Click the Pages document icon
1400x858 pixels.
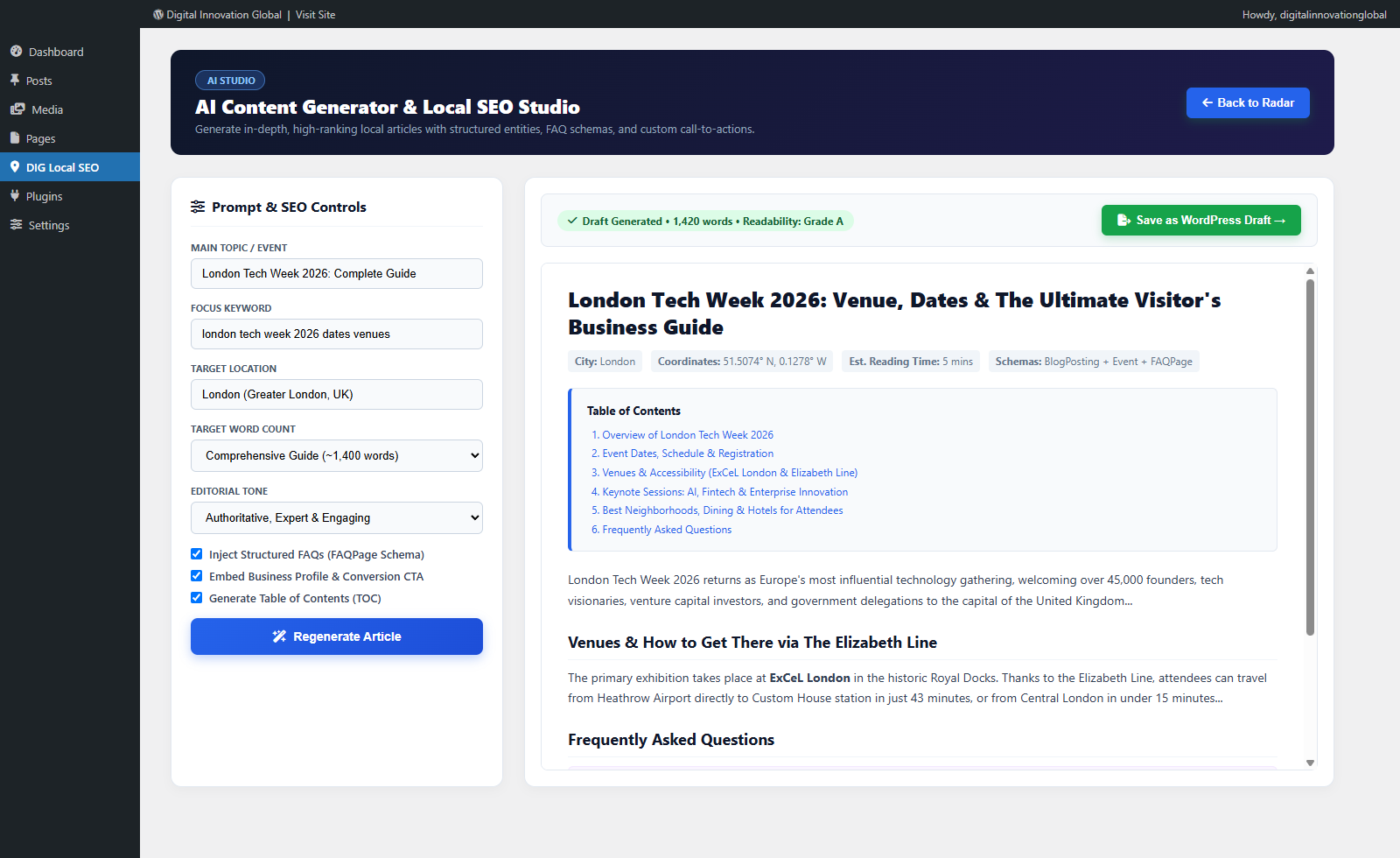point(15,138)
